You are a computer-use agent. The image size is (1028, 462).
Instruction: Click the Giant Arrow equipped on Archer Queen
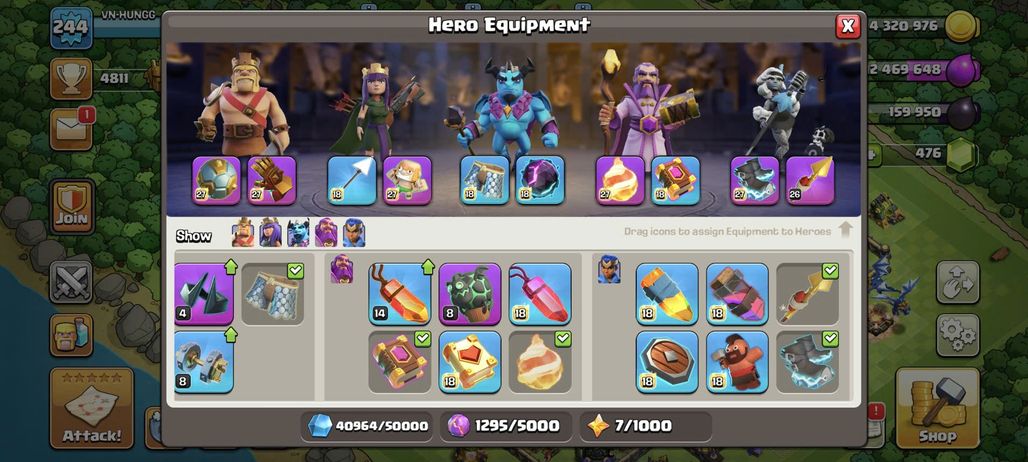pos(352,180)
